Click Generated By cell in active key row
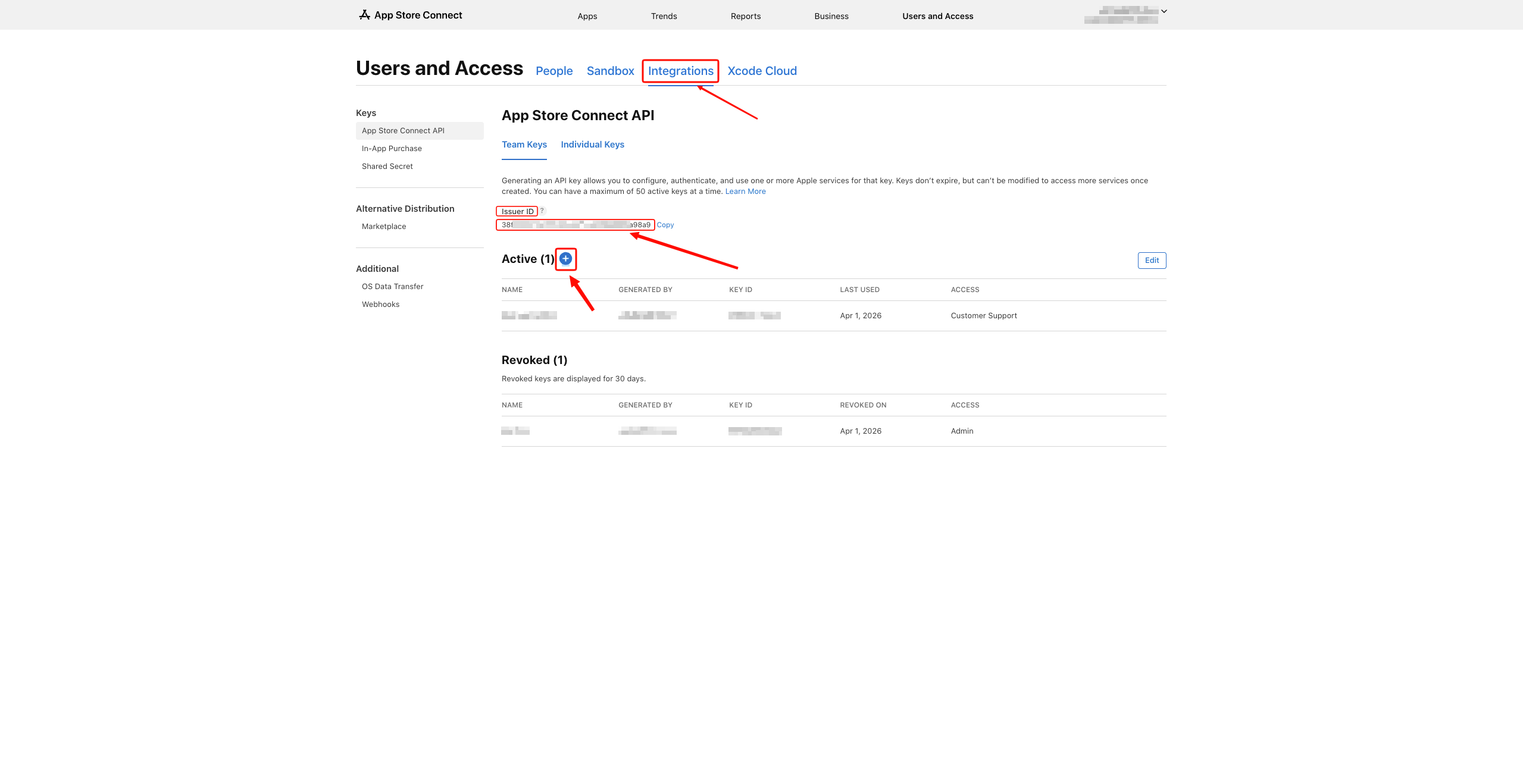 [x=648, y=316]
